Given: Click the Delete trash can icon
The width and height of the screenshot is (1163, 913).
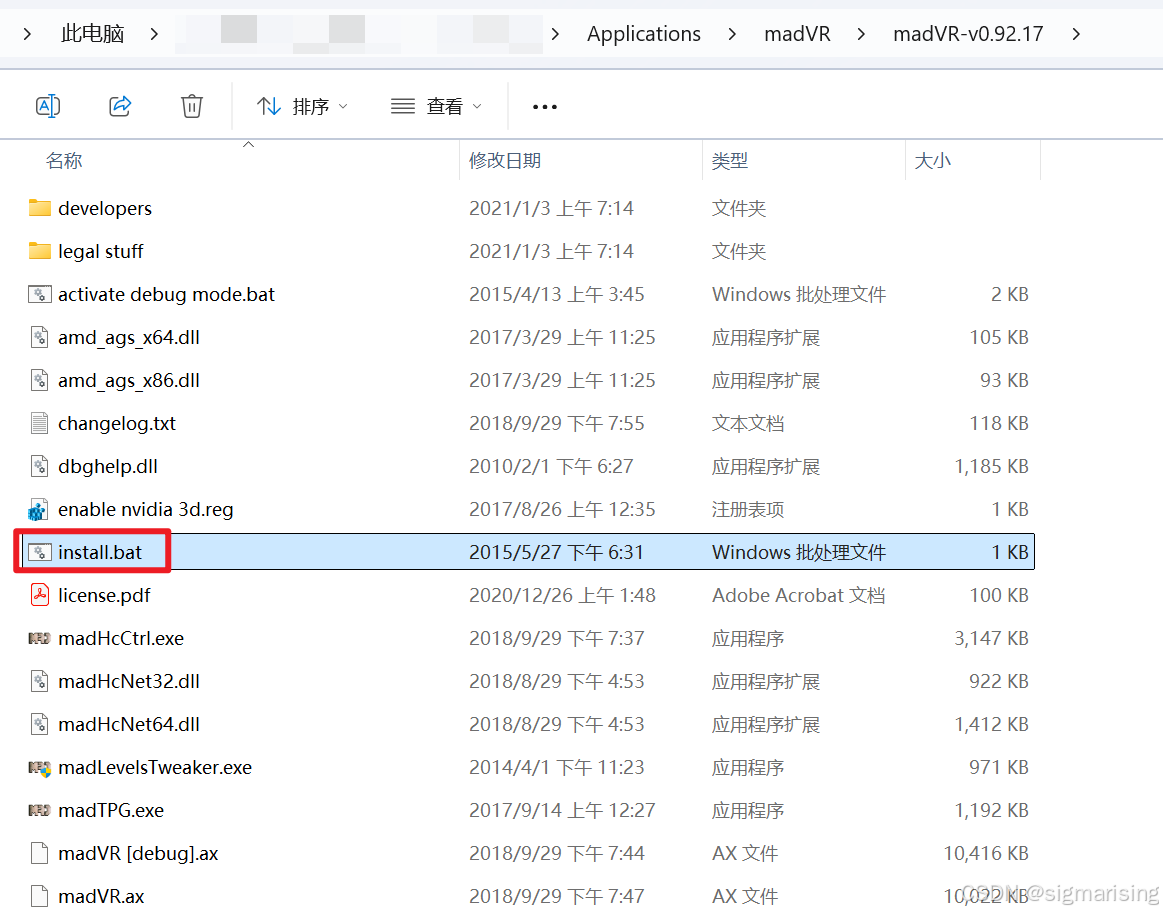Looking at the screenshot, I should click(x=191, y=106).
